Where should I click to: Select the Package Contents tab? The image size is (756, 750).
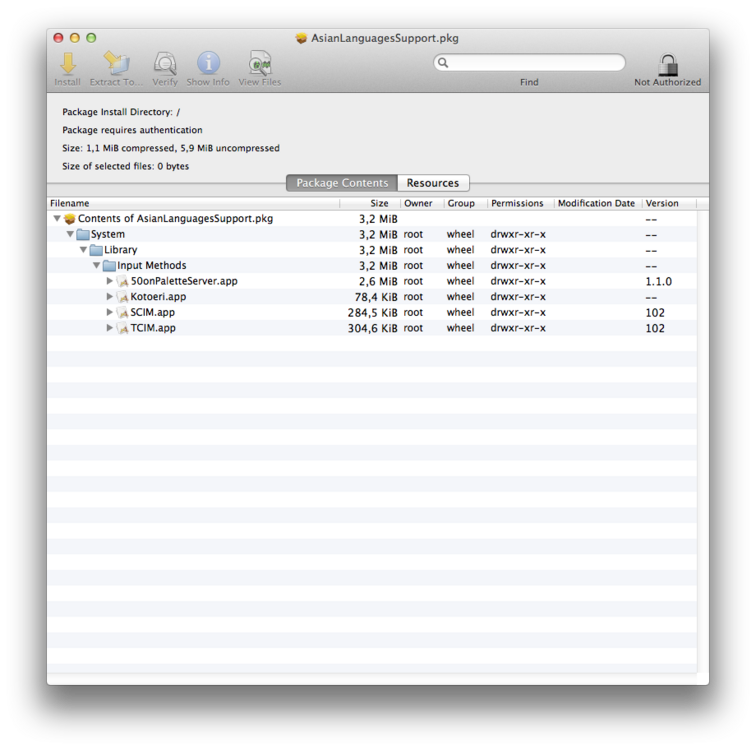[342, 183]
